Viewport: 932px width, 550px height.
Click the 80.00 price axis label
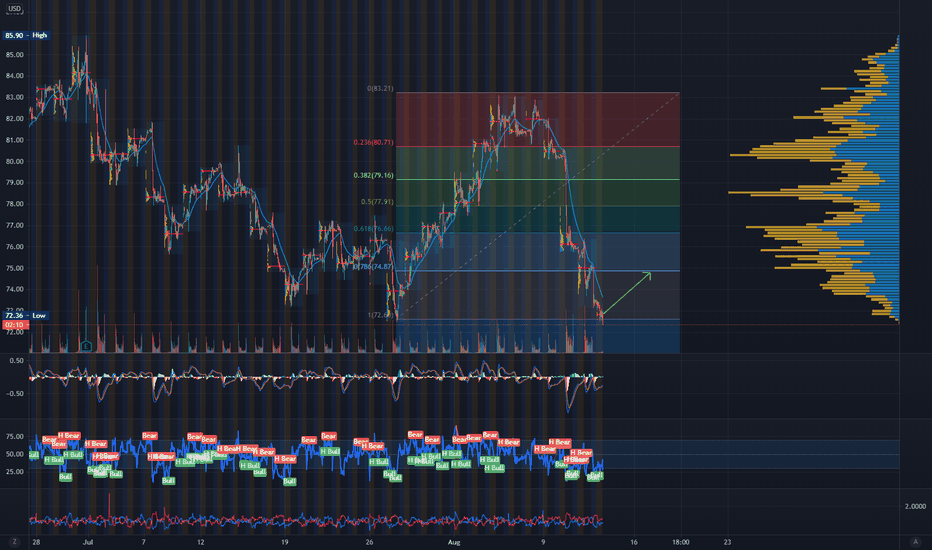[14, 161]
